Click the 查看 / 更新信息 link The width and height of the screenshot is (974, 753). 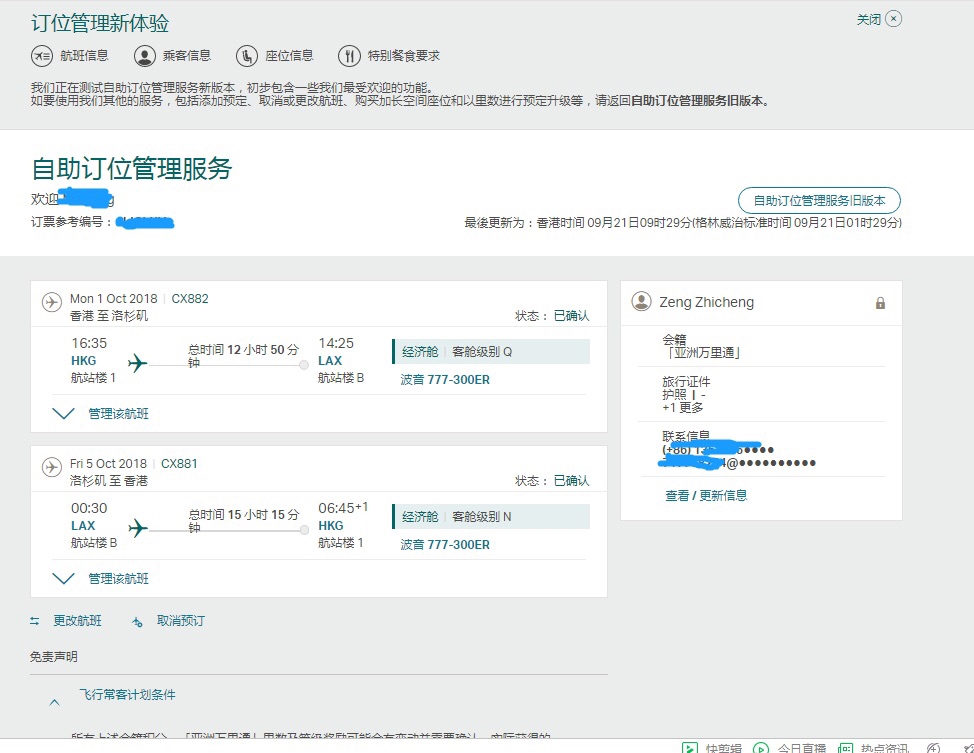[x=706, y=495]
